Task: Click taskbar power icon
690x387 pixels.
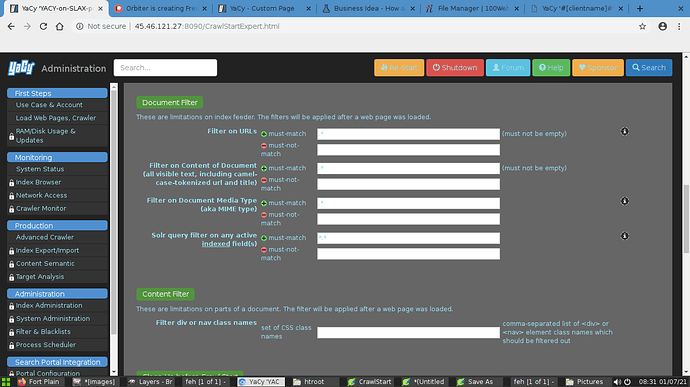Action: [x=628, y=382]
